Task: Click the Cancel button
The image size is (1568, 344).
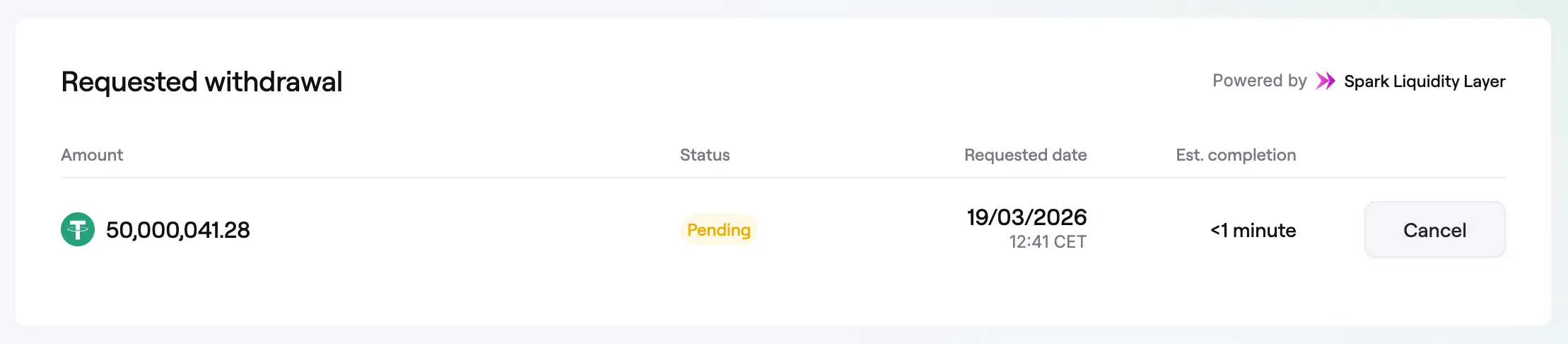Action: coord(1434,230)
